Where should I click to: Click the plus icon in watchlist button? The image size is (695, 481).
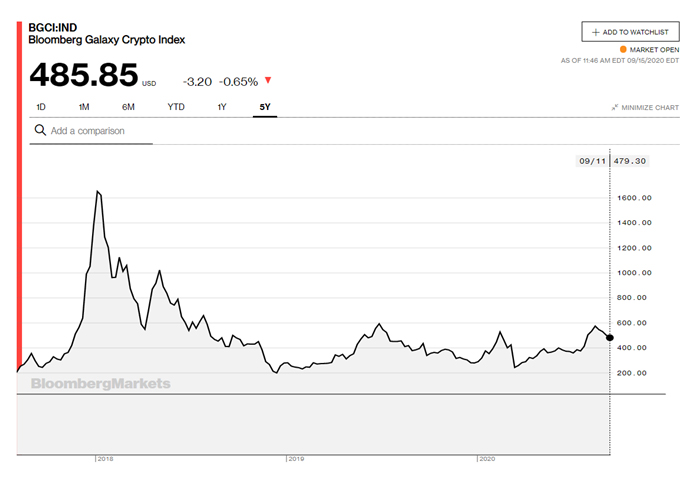click(x=596, y=32)
